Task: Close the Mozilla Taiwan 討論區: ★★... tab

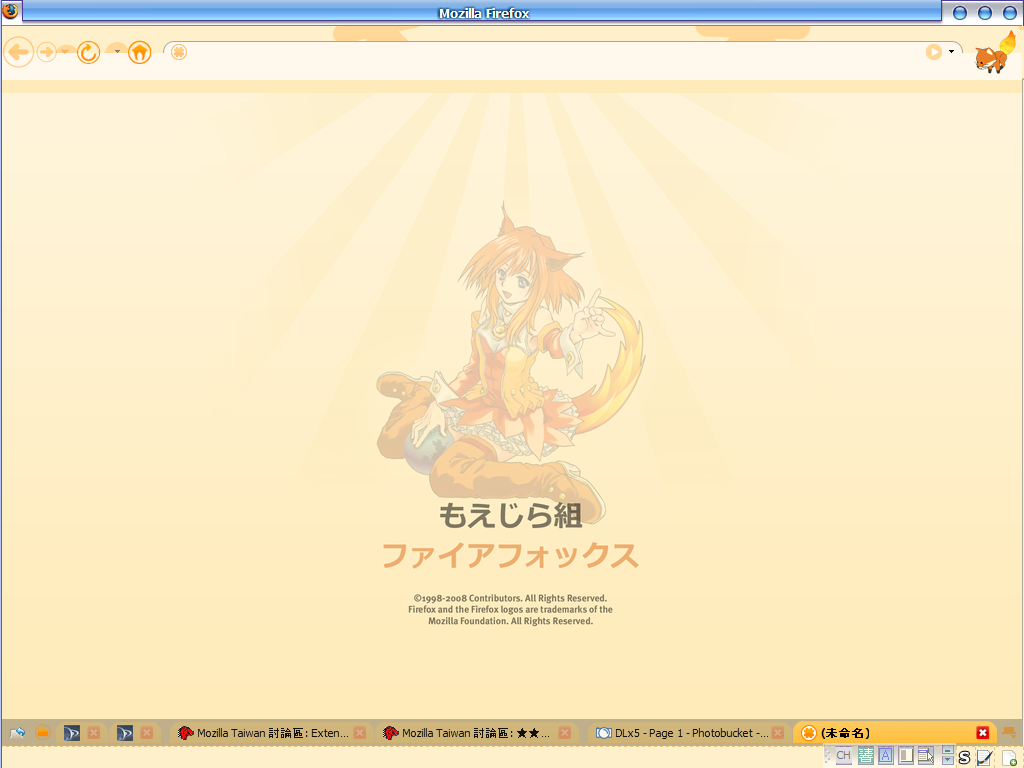Action: click(x=565, y=733)
